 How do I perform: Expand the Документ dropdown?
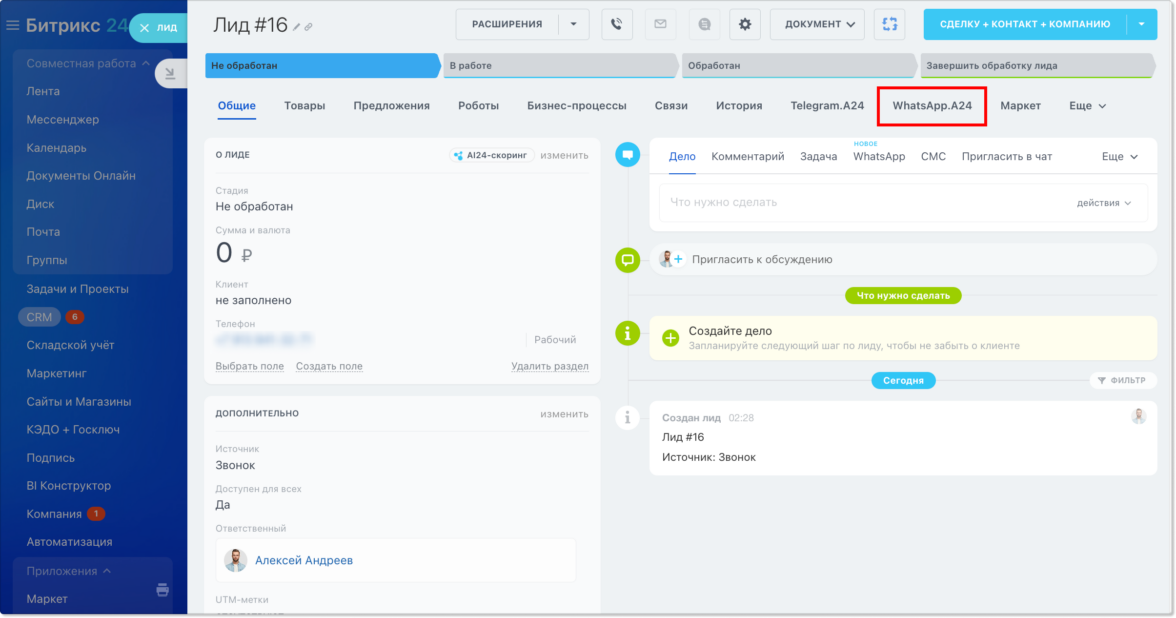tap(817, 24)
